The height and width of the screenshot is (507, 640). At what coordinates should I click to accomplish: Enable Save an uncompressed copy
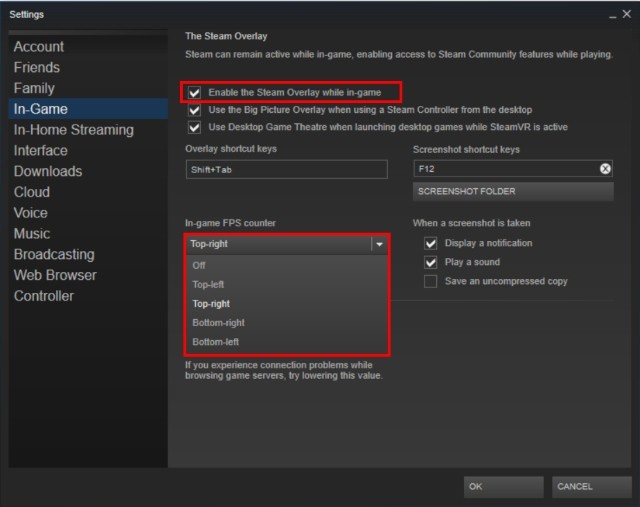coord(430,281)
